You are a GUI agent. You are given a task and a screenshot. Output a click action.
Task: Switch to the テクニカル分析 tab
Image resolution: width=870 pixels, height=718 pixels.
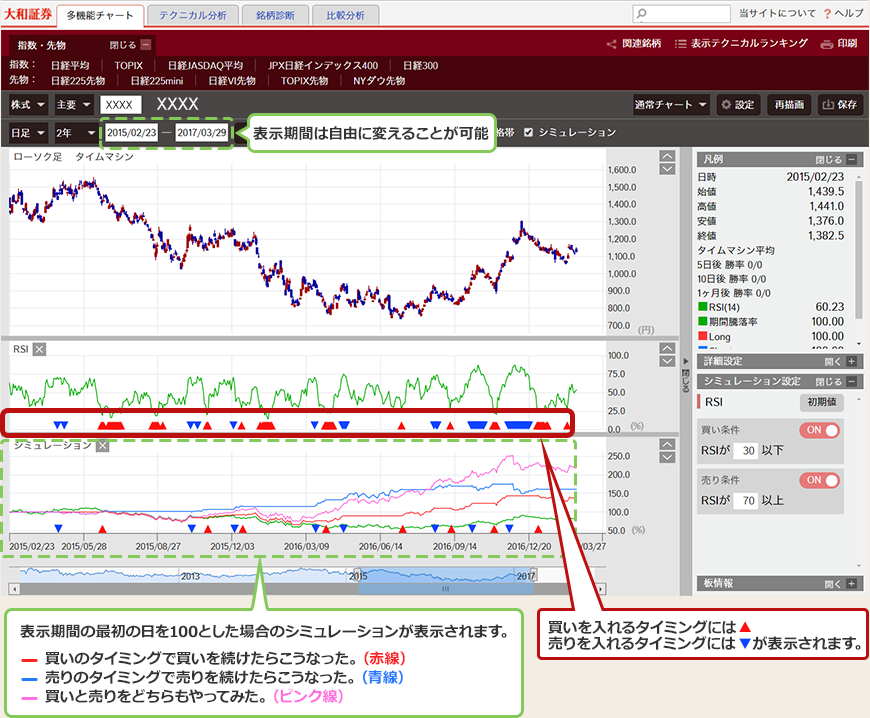pyautogui.click(x=193, y=15)
